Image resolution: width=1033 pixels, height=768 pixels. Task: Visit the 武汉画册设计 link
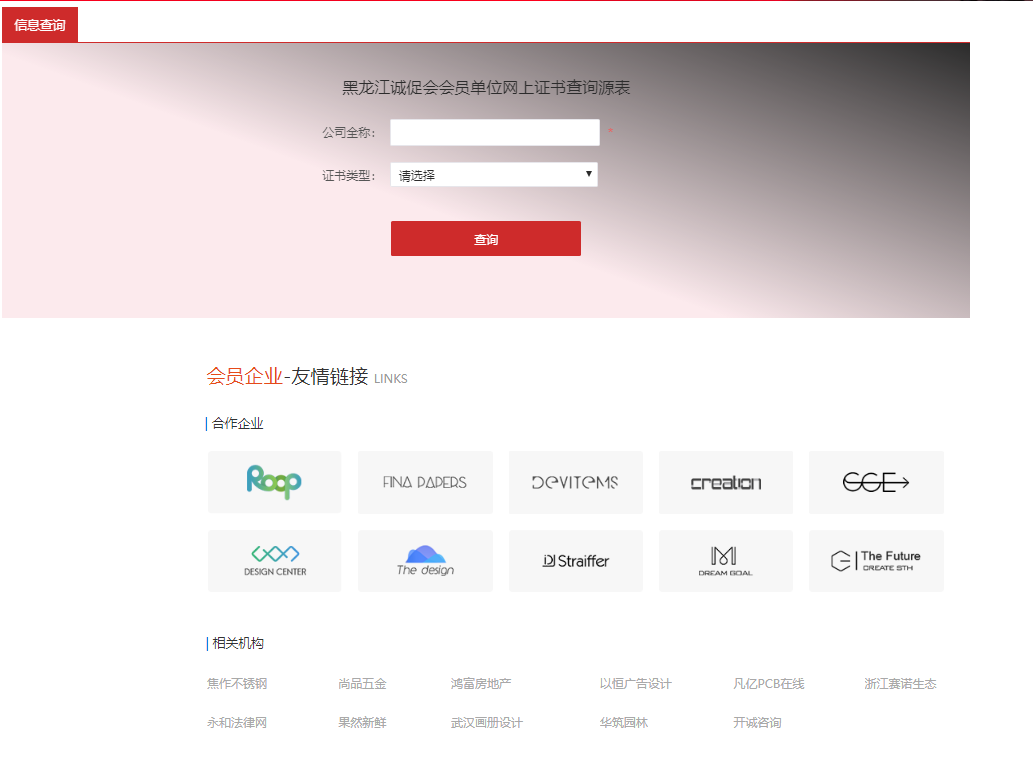coord(487,723)
